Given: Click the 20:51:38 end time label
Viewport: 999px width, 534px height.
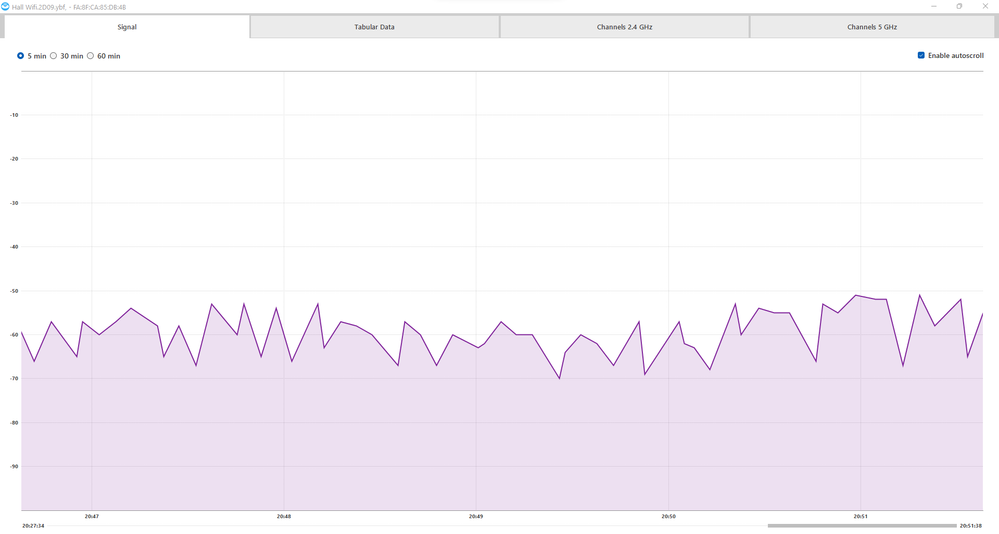Looking at the screenshot, I should 970,525.
